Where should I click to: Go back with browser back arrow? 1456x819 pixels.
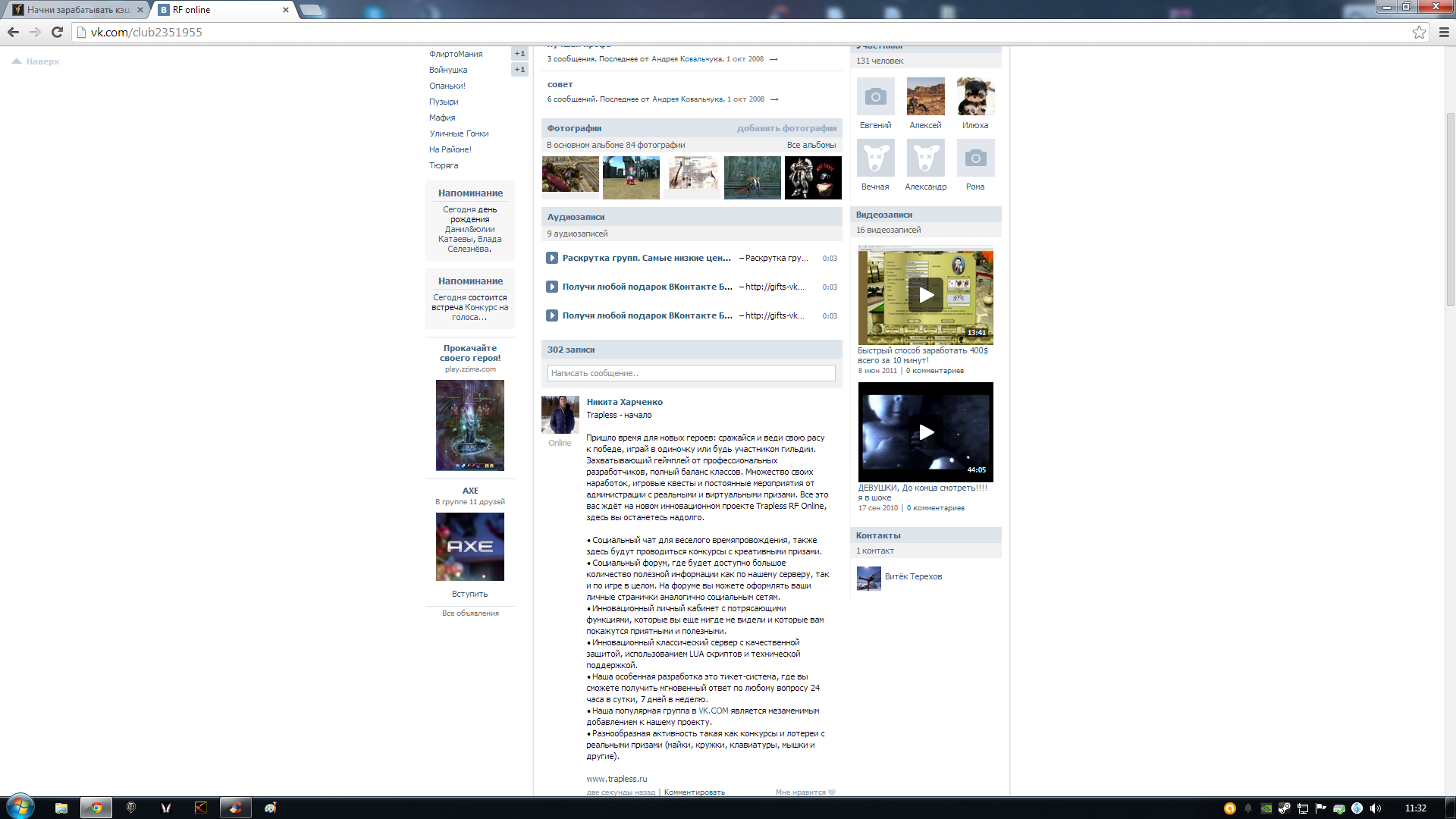pos(13,32)
